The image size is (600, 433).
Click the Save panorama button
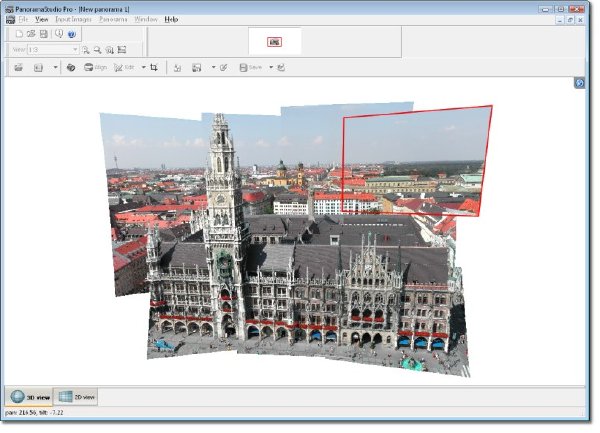251,67
